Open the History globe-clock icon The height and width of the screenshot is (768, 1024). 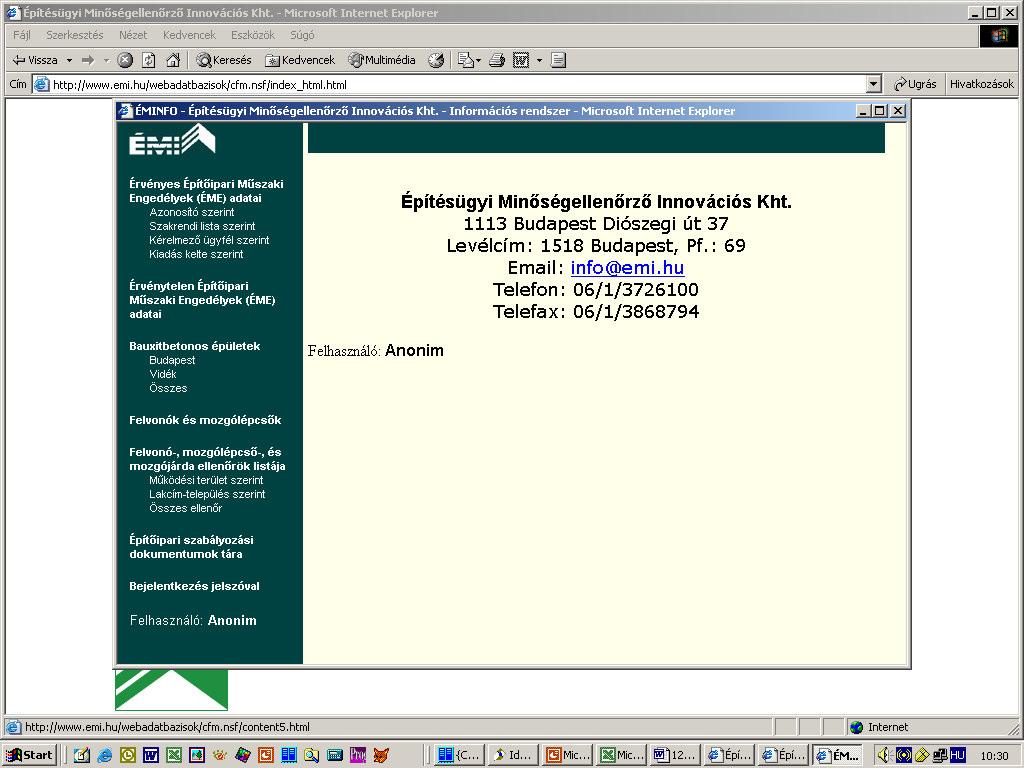click(x=436, y=60)
